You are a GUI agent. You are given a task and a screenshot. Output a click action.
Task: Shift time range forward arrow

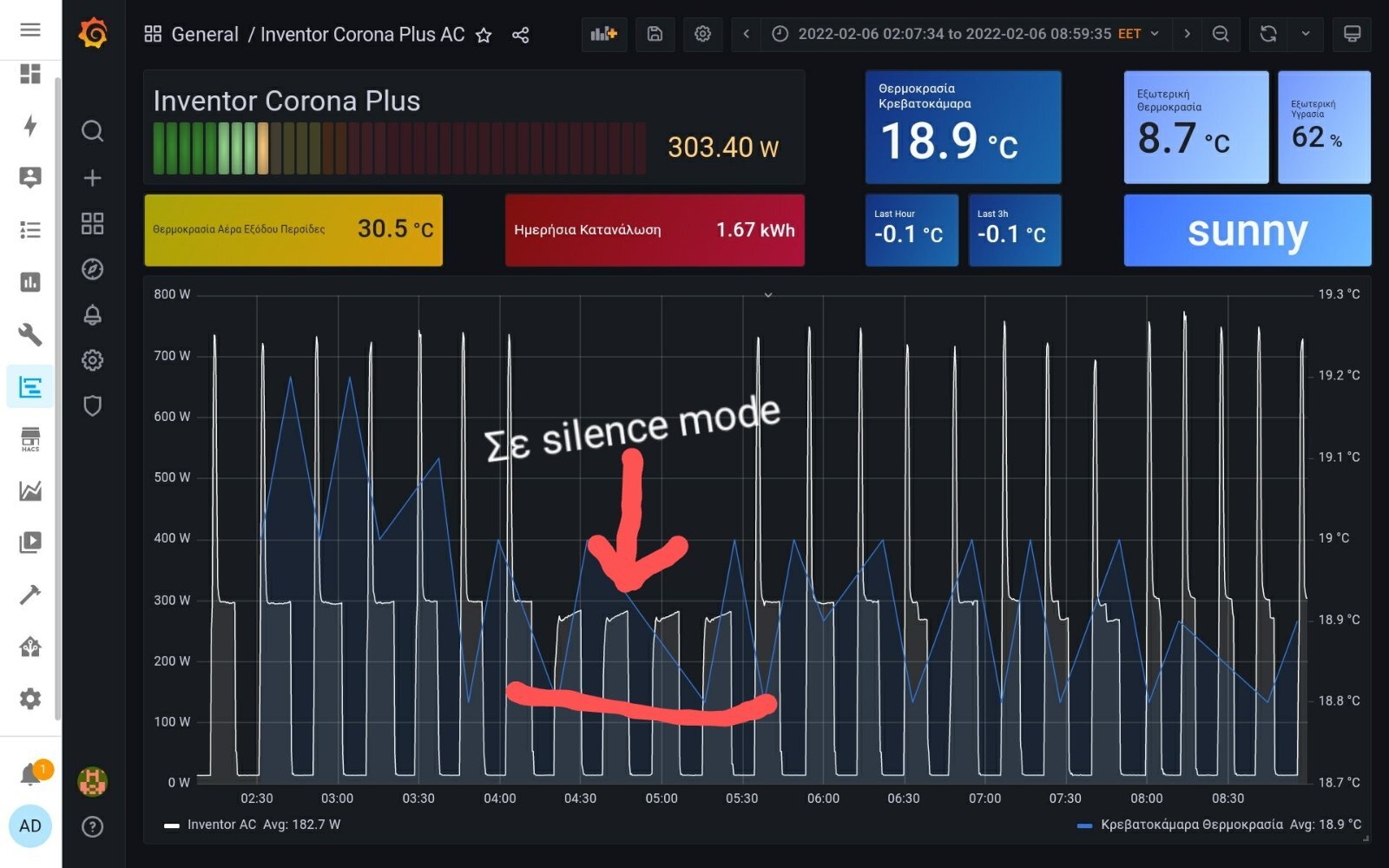tap(1187, 34)
